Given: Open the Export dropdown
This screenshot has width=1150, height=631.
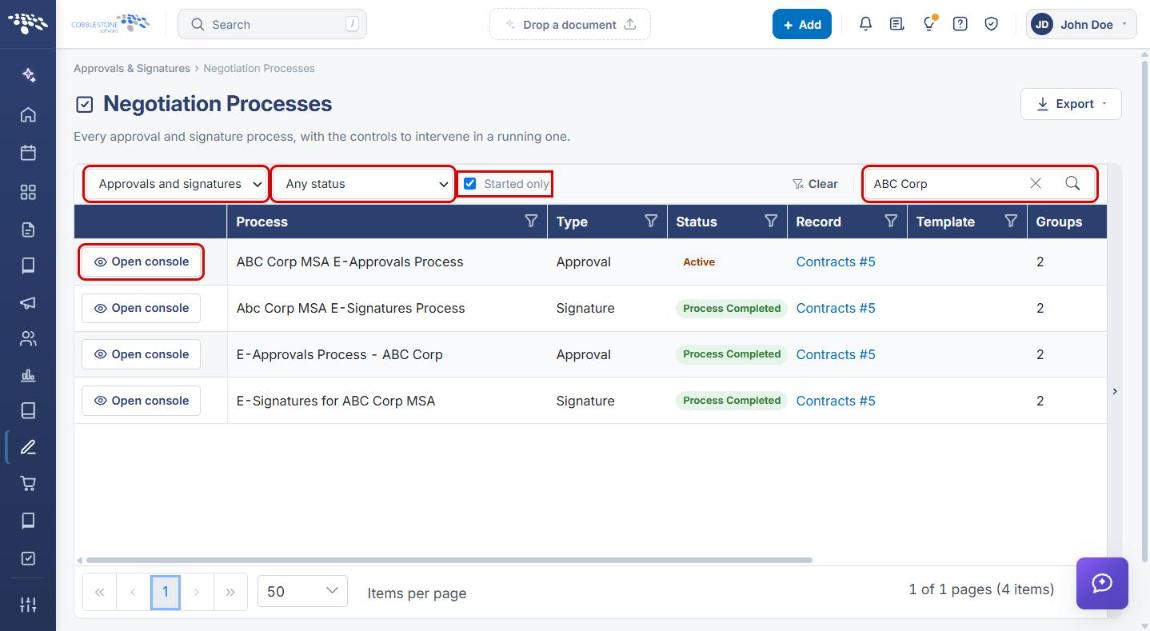Looking at the screenshot, I should point(1071,104).
